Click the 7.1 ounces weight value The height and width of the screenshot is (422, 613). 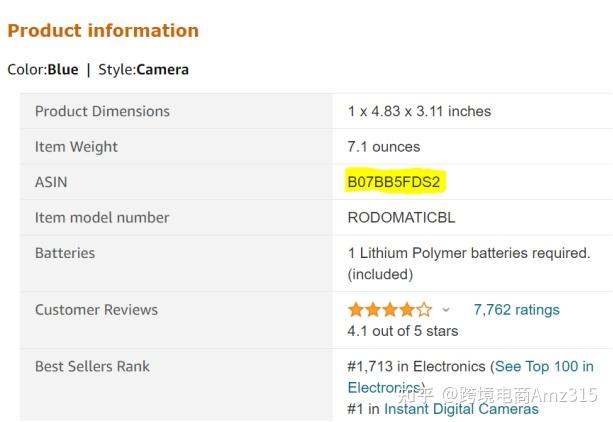[384, 147]
